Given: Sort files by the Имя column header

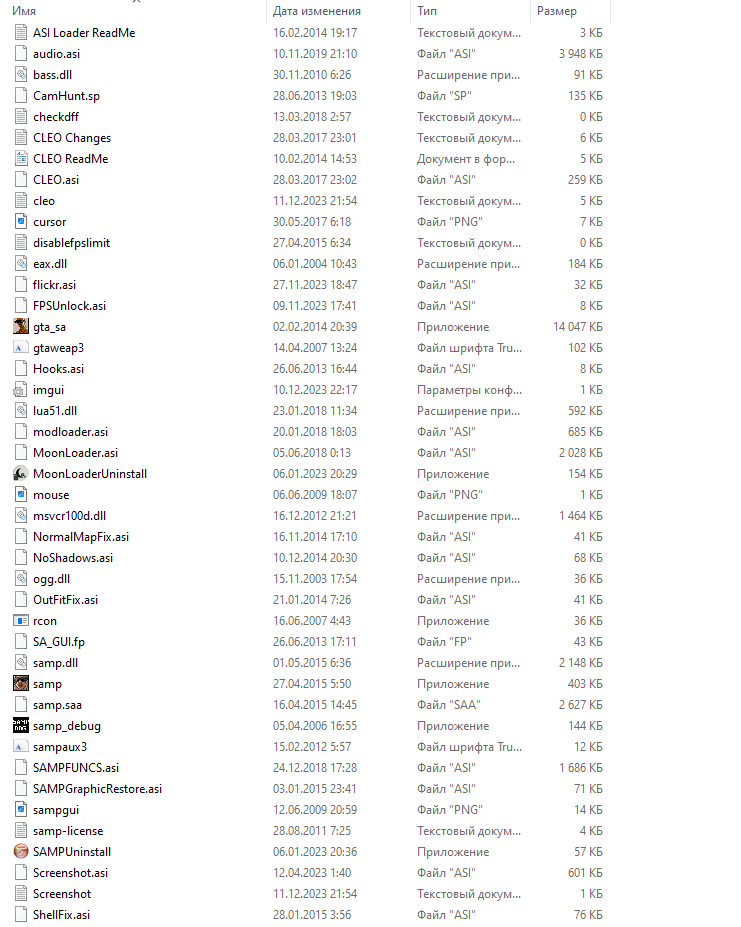Looking at the screenshot, I should click(x=24, y=11).
